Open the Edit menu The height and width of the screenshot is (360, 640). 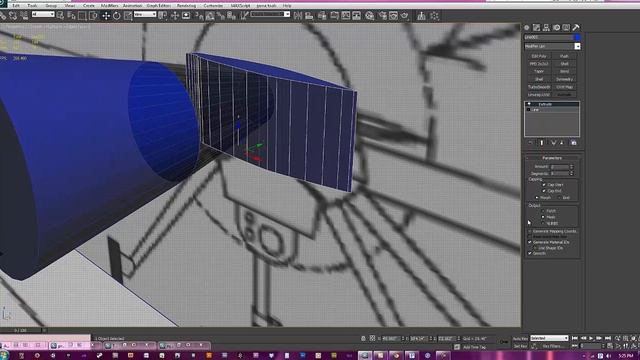point(16,6)
